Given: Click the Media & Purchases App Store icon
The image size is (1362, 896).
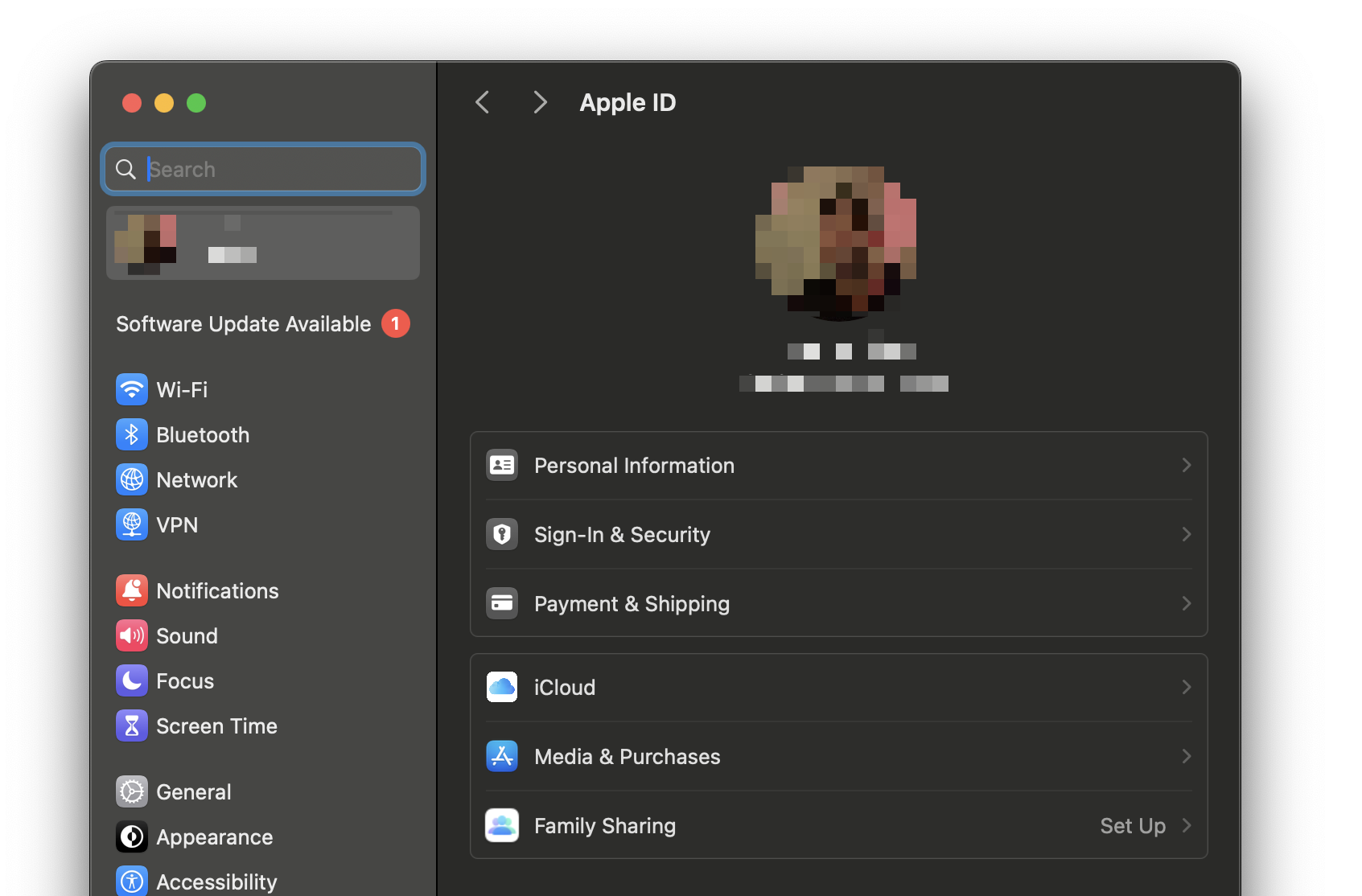Looking at the screenshot, I should (x=502, y=756).
